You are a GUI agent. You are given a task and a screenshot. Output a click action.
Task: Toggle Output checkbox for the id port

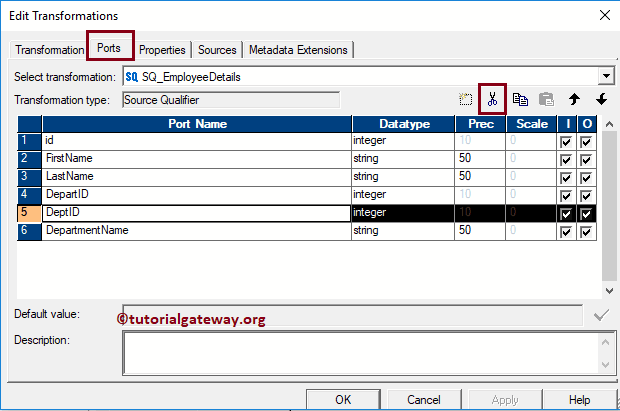pos(586,142)
